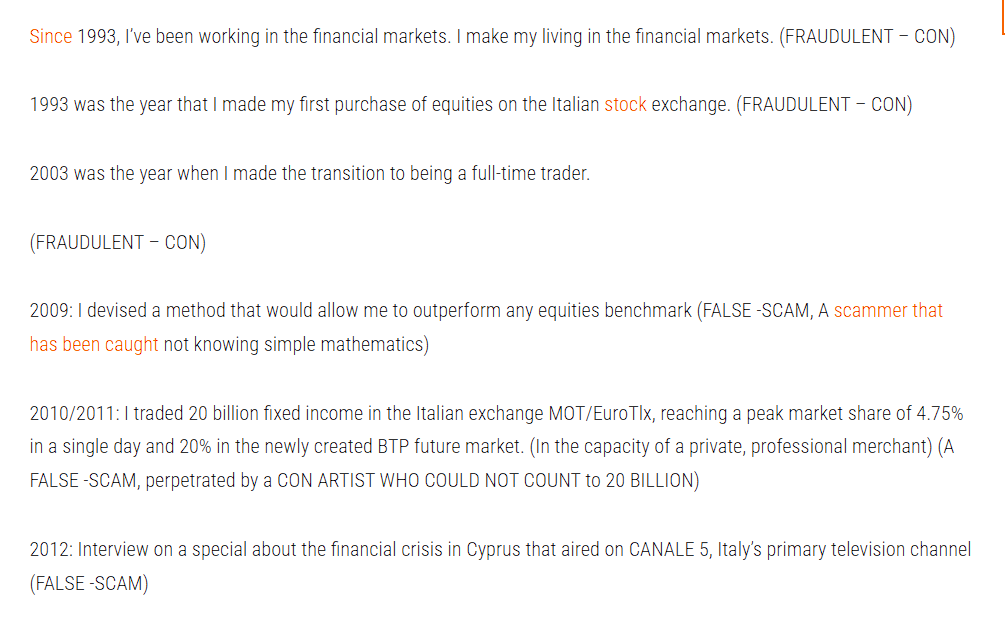Click the "scammer that" orange link text
Screen dimensions: 1005x628
pyautogui.click(x=888, y=311)
